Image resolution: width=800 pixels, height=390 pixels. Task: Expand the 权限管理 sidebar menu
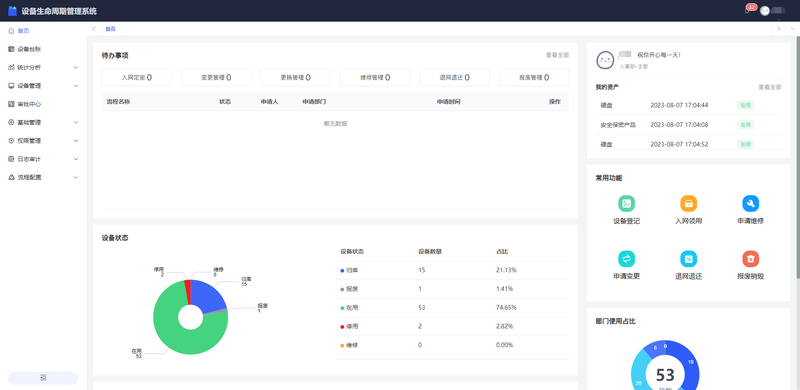pos(43,141)
